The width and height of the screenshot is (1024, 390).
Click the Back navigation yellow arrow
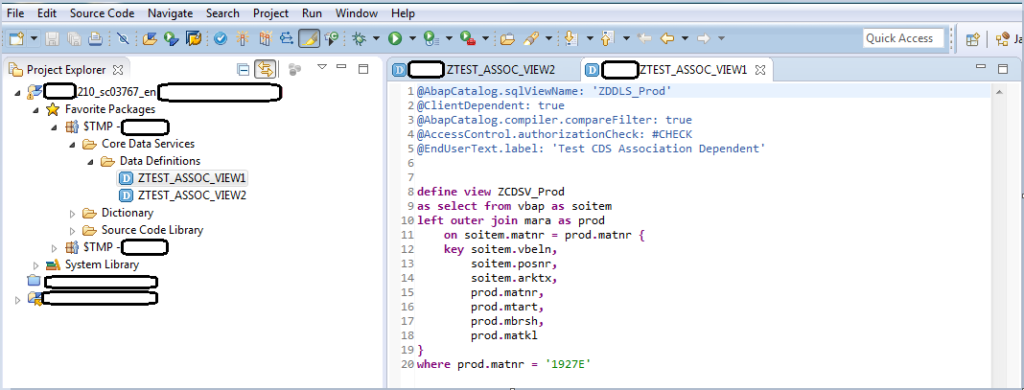tap(667, 39)
